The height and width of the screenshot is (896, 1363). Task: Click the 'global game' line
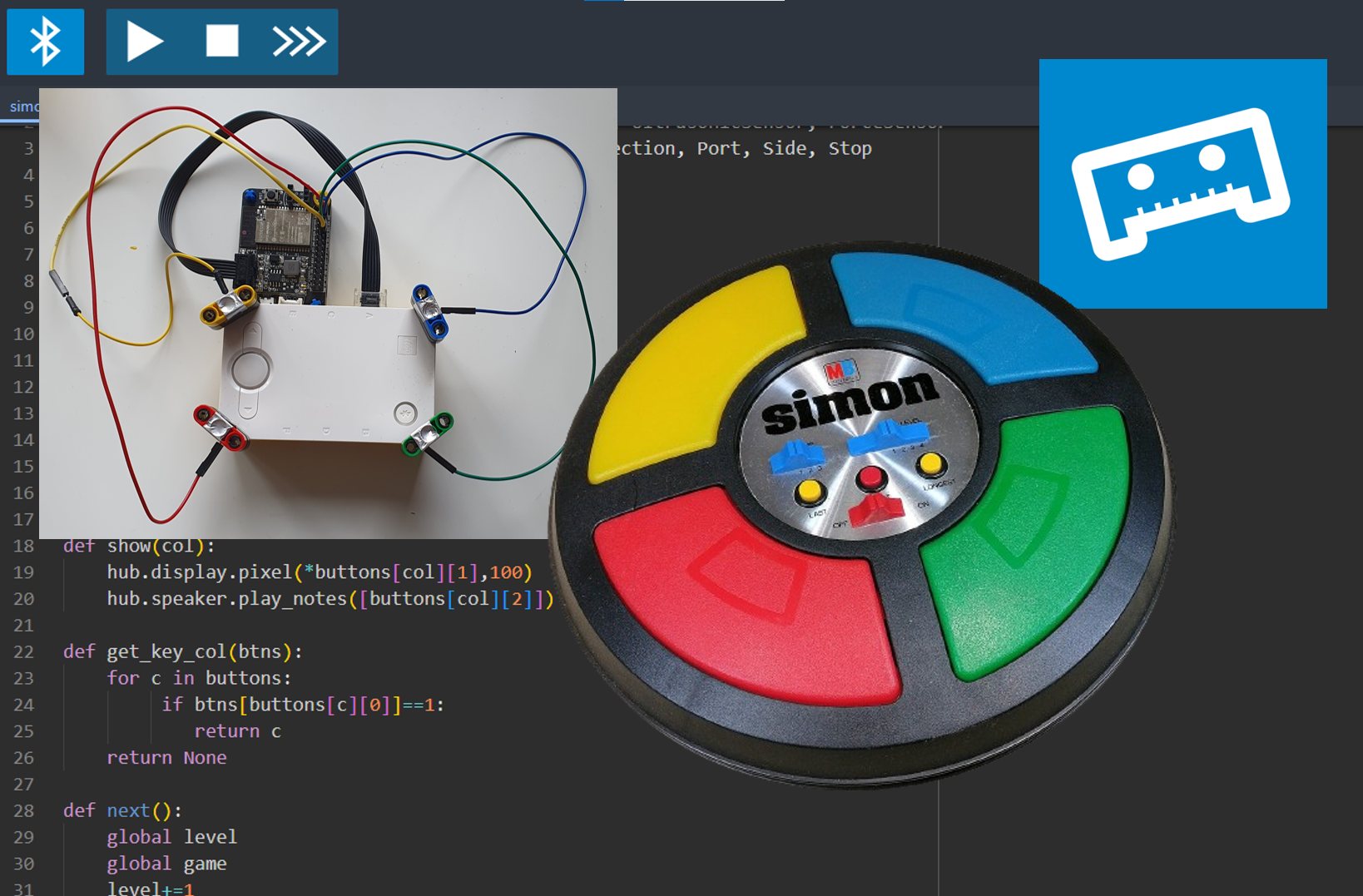tap(166, 864)
